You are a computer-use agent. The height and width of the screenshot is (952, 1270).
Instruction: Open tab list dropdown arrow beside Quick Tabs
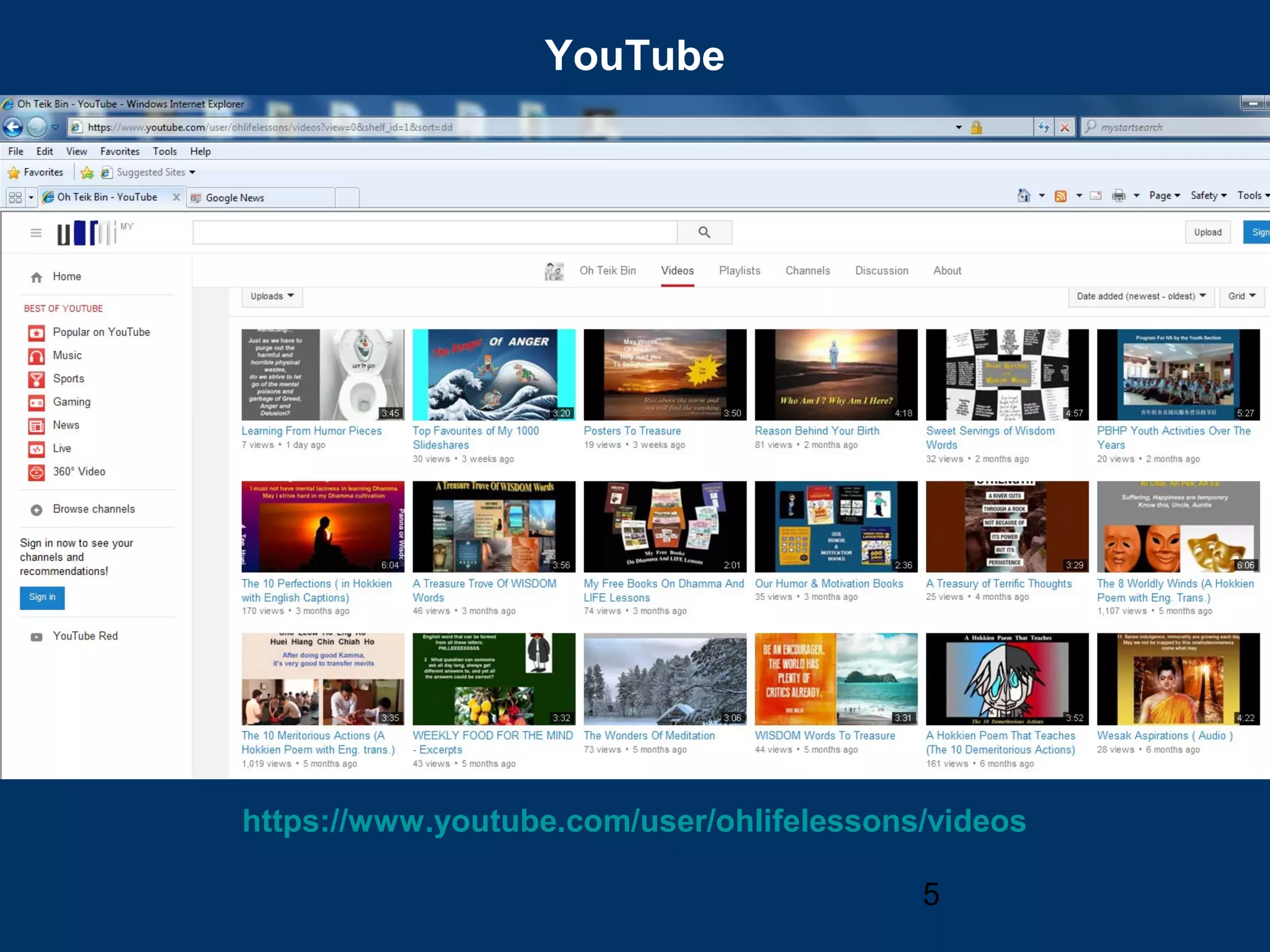(30, 197)
